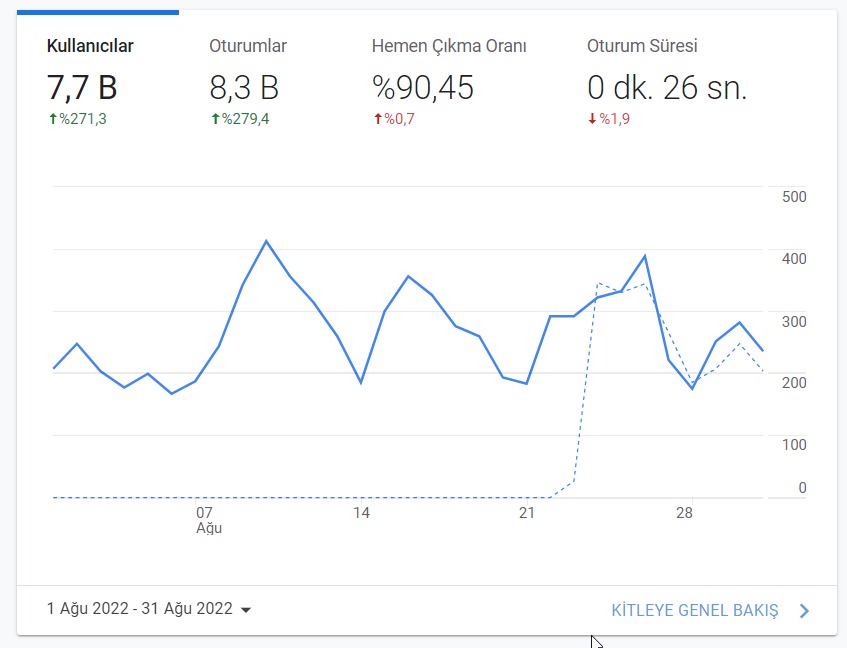
Task: Open the date range dropdown arrow
Action: click(x=246, y=610)
